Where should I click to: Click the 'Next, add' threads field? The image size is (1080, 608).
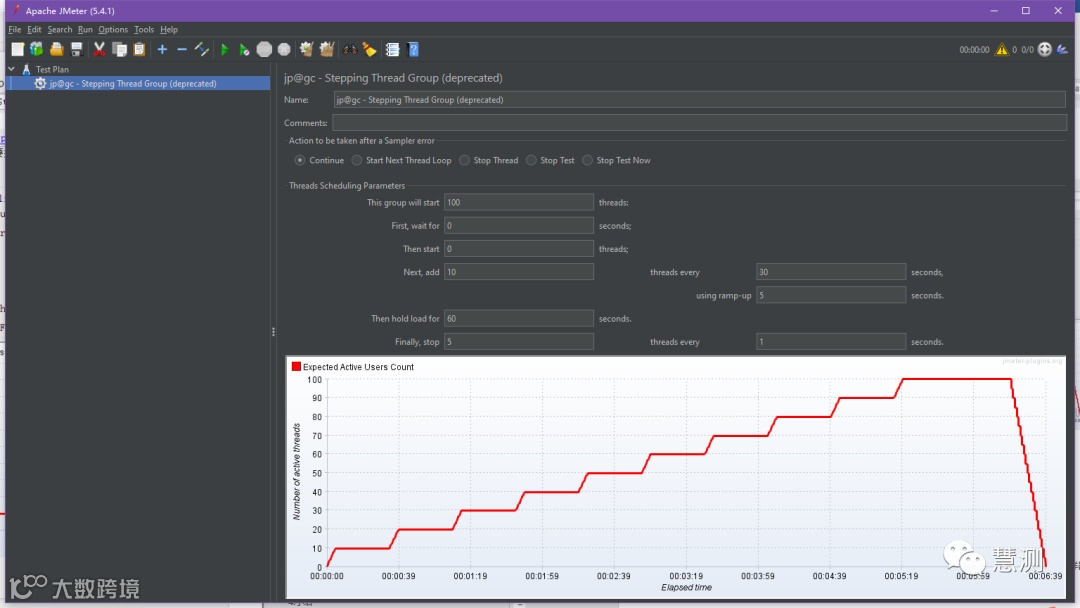coord(519,272)
